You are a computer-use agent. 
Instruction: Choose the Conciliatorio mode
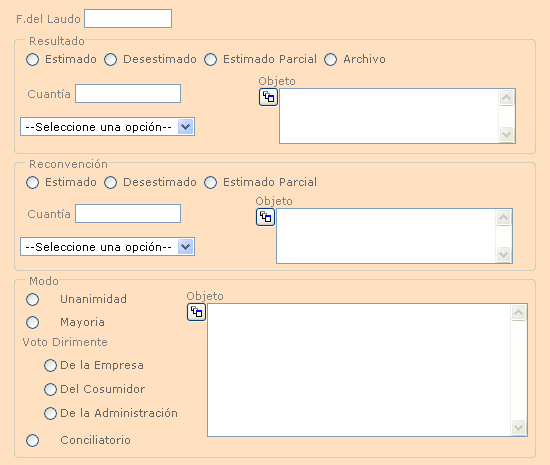pyautogui.click(x=33, y=440)
